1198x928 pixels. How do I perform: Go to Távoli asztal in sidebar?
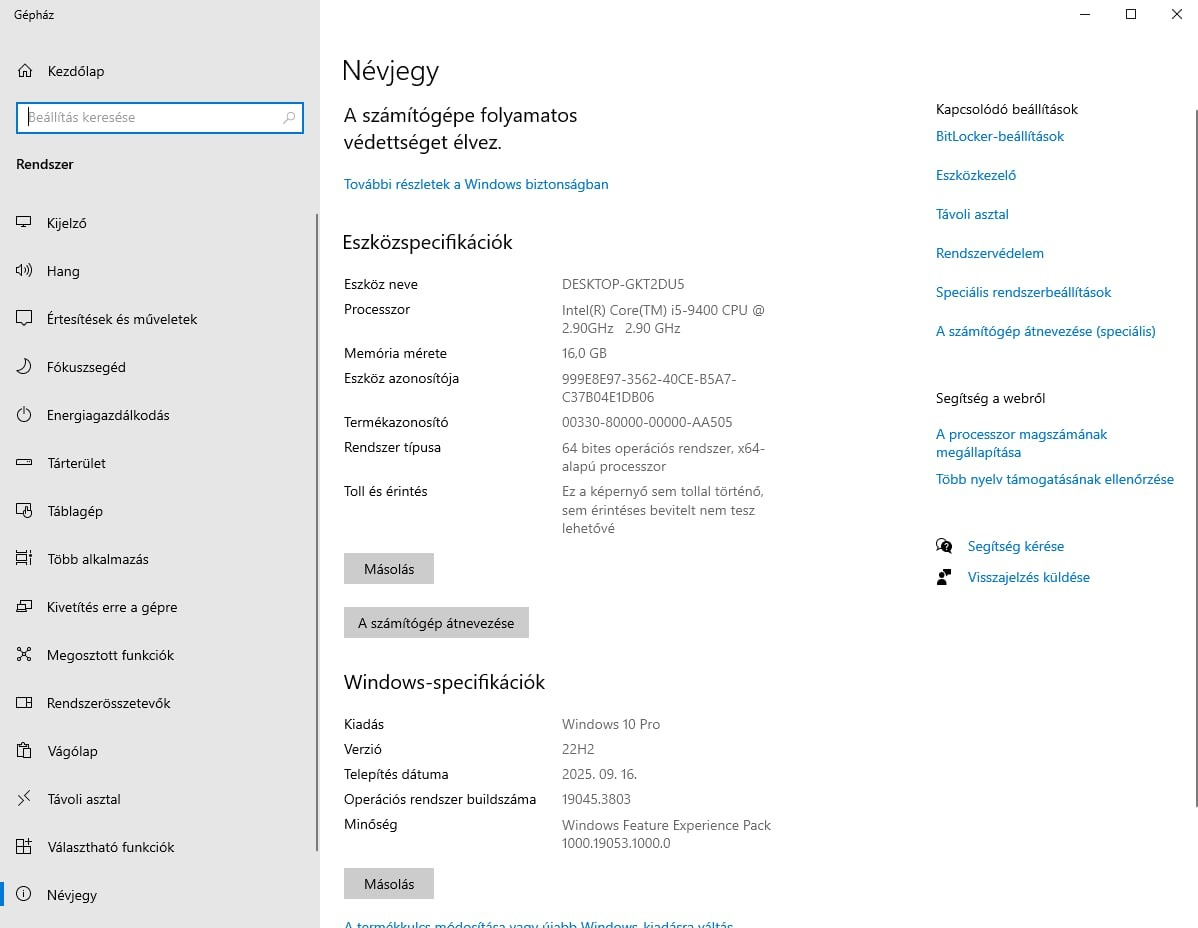click(84, 799)
